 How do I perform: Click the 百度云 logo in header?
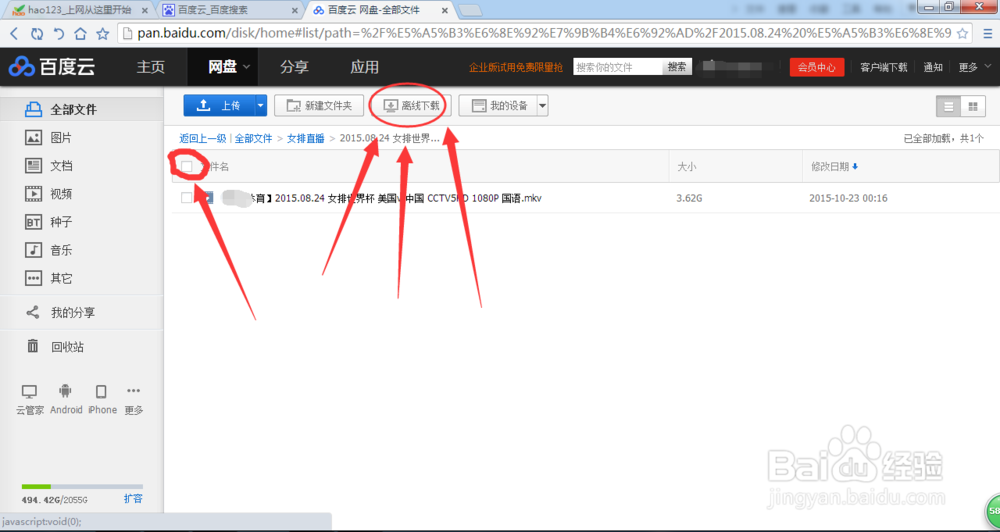tap(51, 66)
